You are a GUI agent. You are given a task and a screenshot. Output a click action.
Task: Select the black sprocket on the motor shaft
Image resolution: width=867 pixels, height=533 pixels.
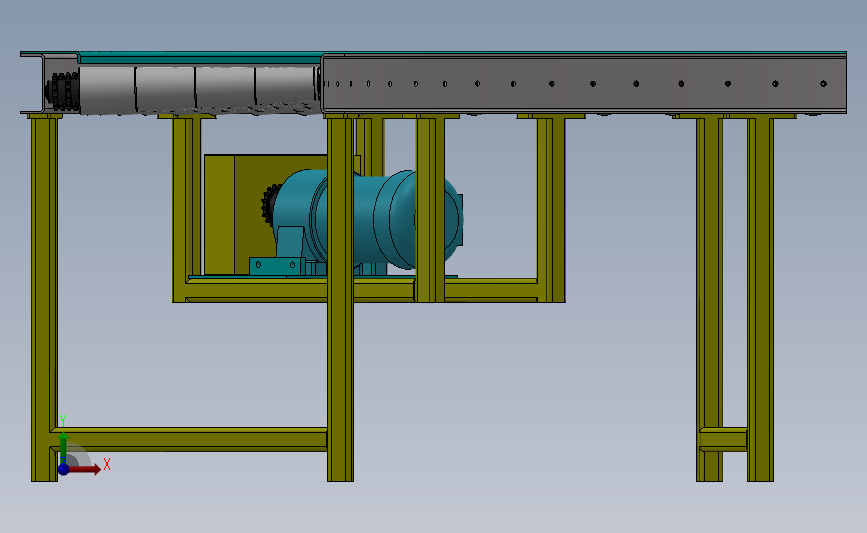[269, 205]
